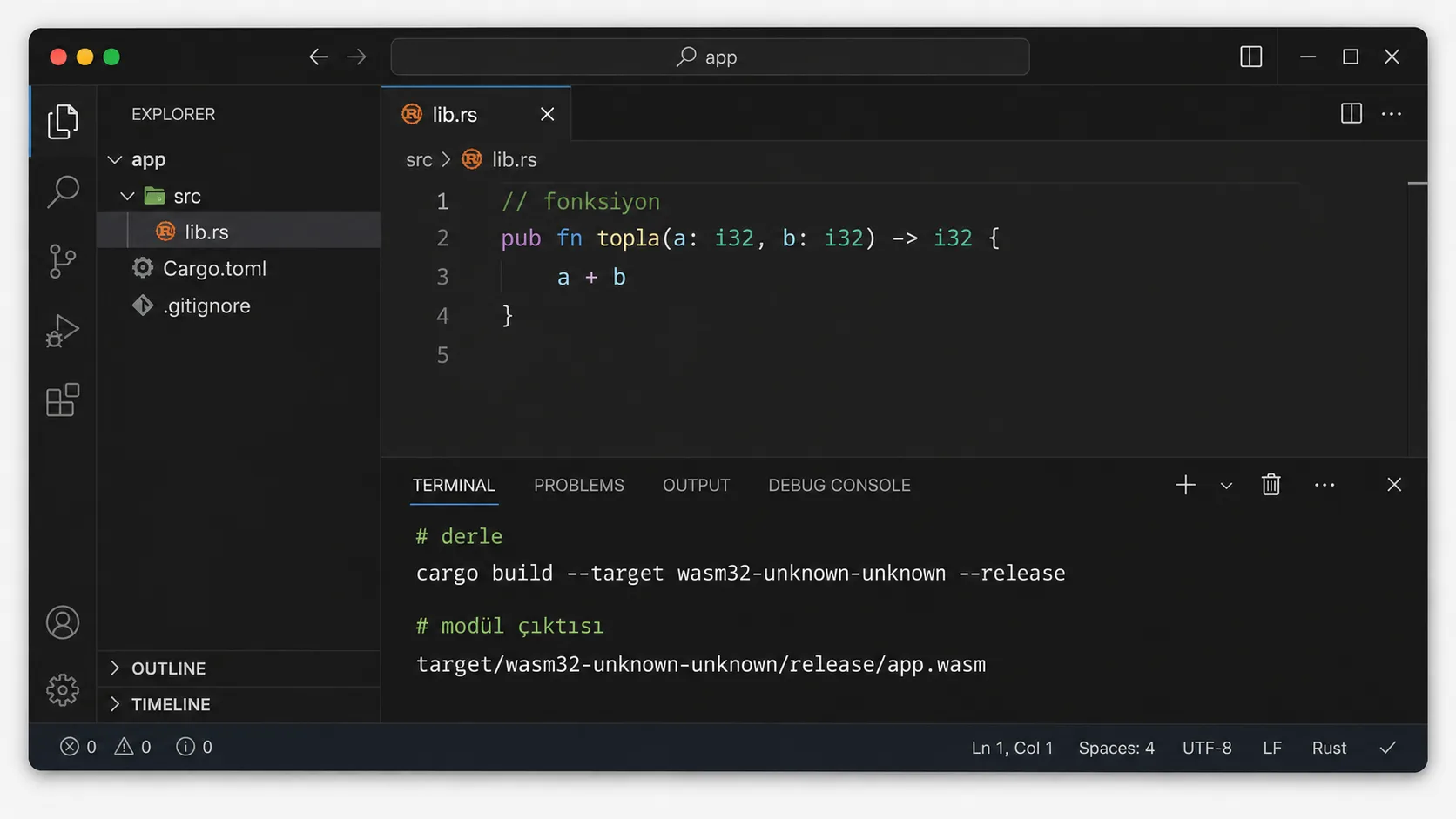The width and height of the screenshot is (1456, 819).
Task: Click the yellow minimize dot
Action: pyautogui.click(x=84, y=57)
